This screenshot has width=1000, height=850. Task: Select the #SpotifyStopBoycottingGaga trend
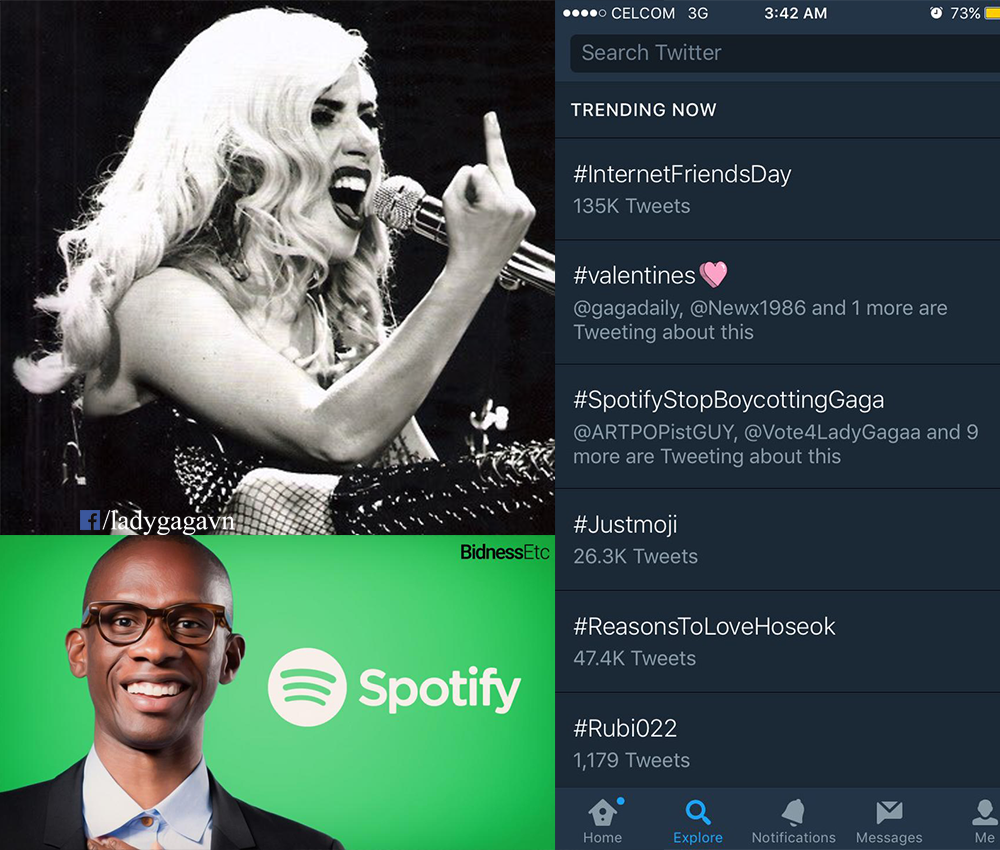[x=729, y=400]
